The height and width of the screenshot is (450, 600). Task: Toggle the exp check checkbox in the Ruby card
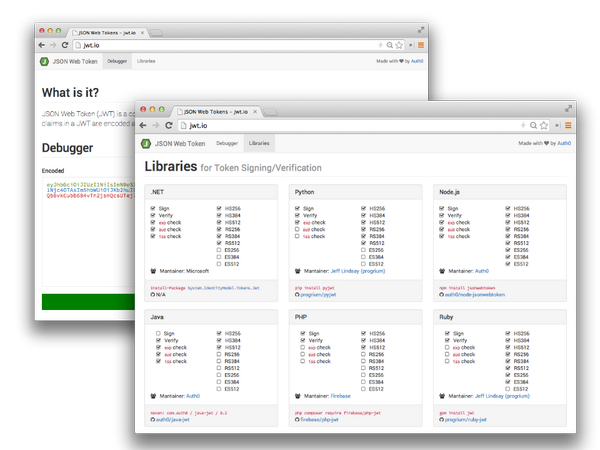click(447, 347)
